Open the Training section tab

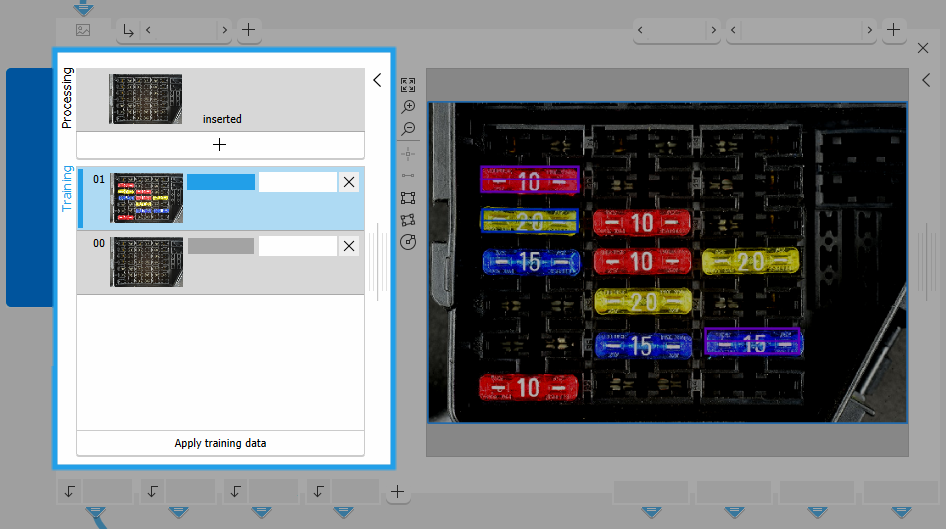tap(67, 188)
